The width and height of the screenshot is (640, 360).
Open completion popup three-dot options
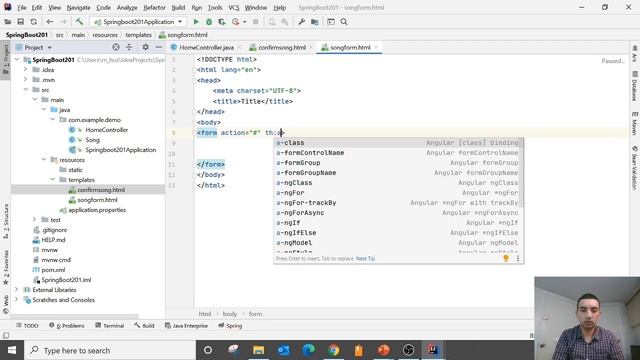pyautogui.click(x=518, y=258)
